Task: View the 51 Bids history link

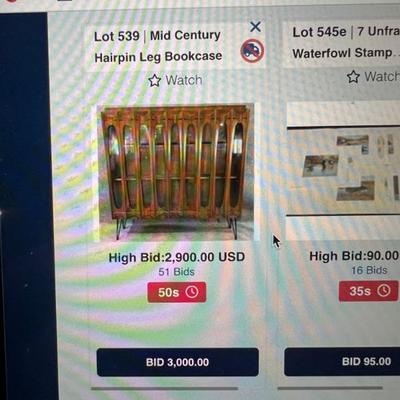Action: point(176,272)
